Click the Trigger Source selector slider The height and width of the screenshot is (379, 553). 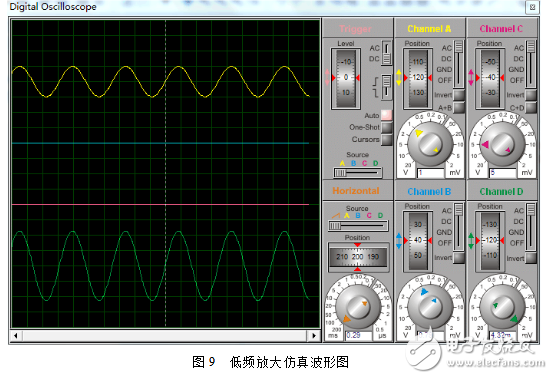coord(358,173)
